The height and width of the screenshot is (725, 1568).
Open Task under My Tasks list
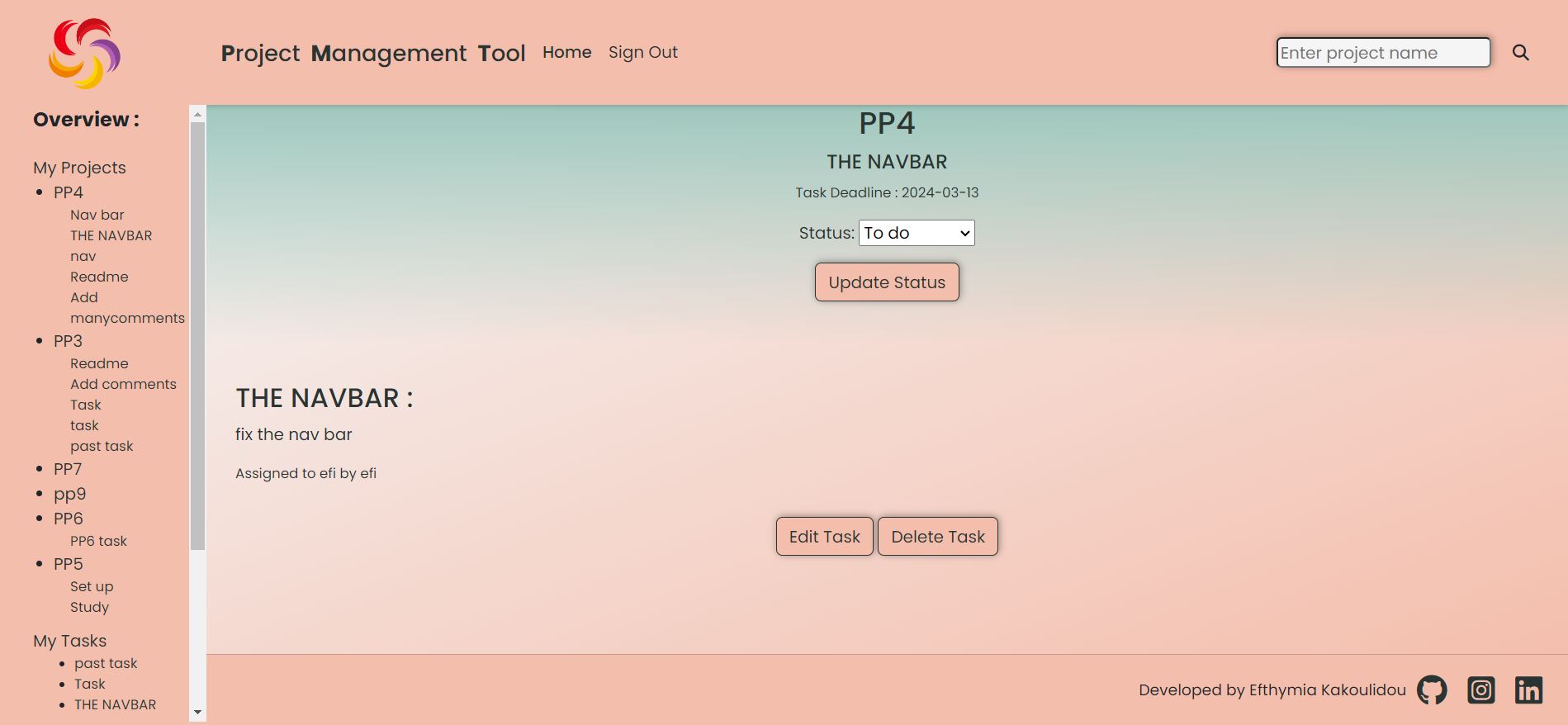[x=89, y=684]
